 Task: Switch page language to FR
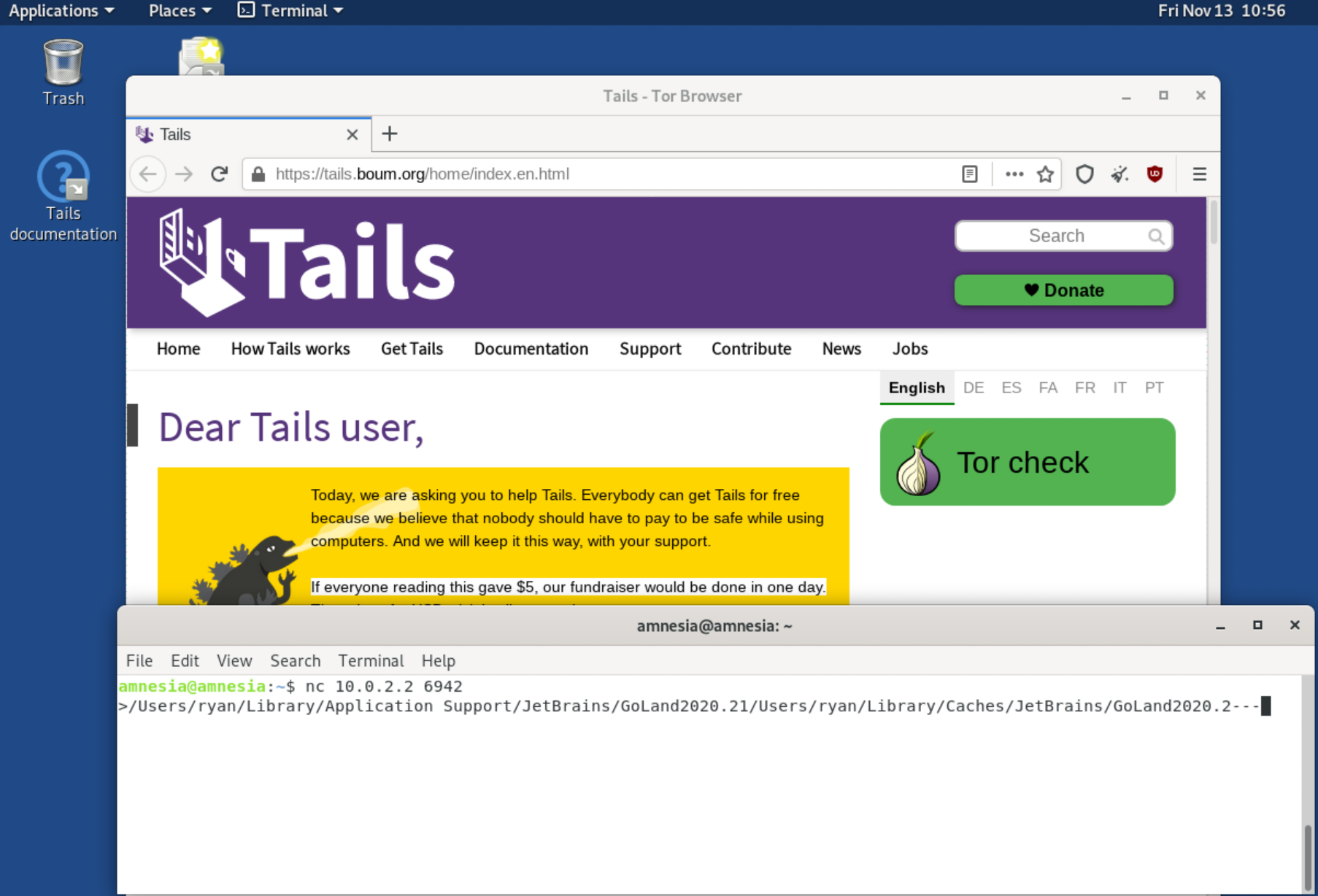1084,388
